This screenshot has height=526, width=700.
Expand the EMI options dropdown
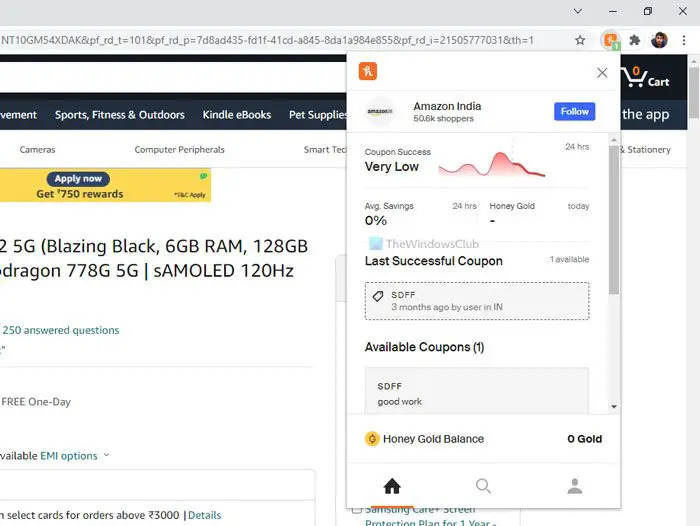tap(74, 455)
